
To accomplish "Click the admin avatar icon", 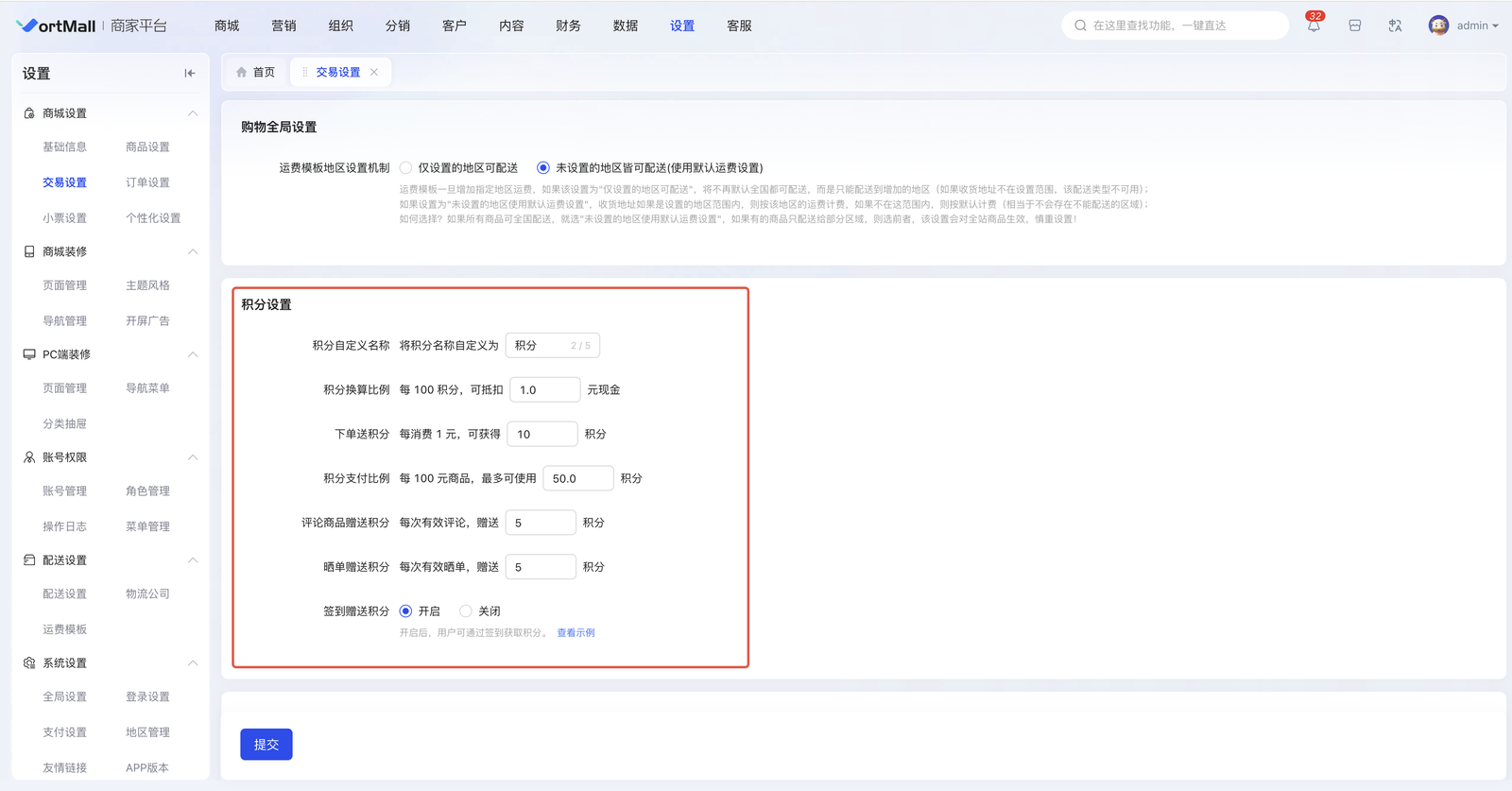I will click(x=1438, y=26).
